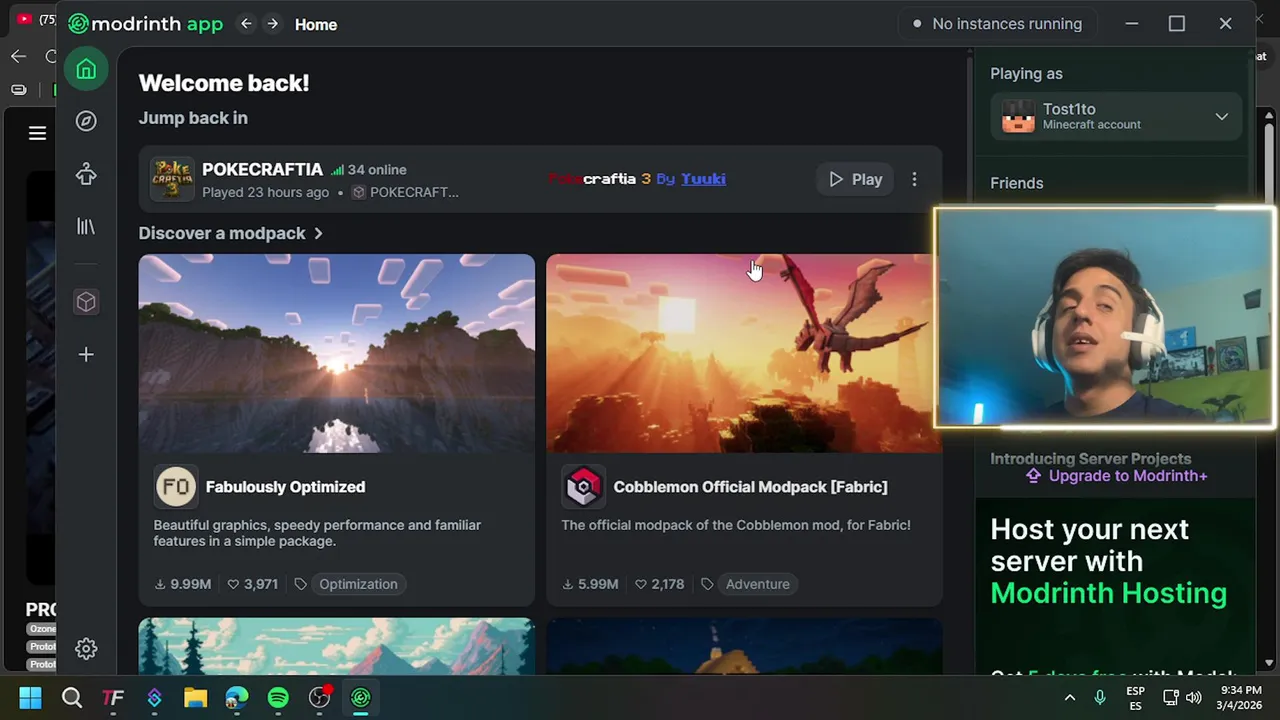This screenshot has width=1280, height=720.
Task: Click the 9:34 PM clock
Action: [x=1241, y=690]
